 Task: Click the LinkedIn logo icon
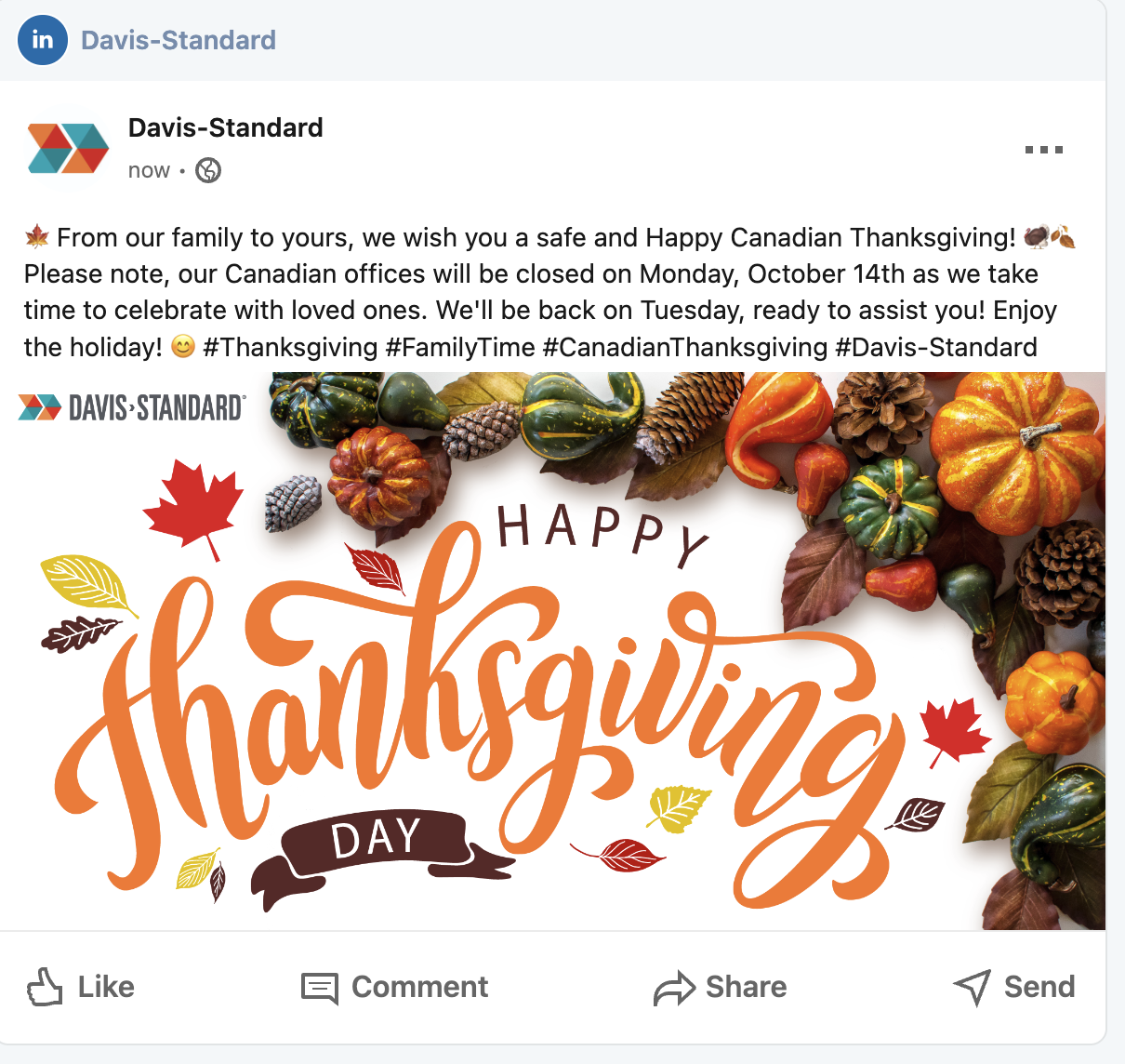[x=43, y=40]
